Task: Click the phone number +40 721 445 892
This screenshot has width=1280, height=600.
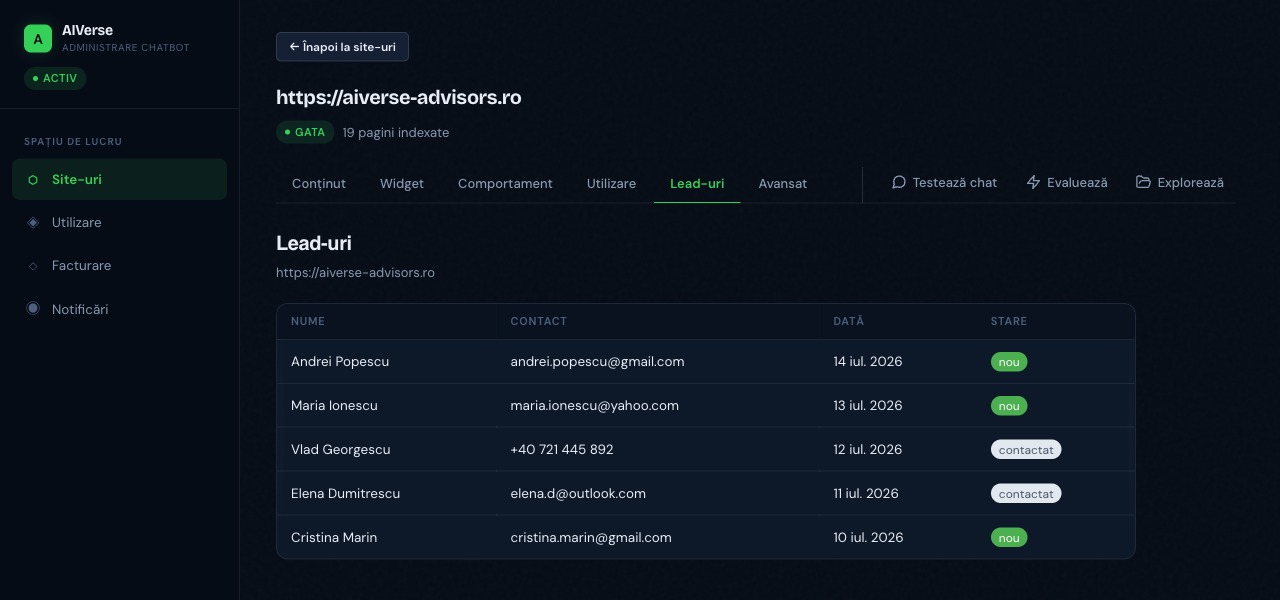Action: click(562, 449)
